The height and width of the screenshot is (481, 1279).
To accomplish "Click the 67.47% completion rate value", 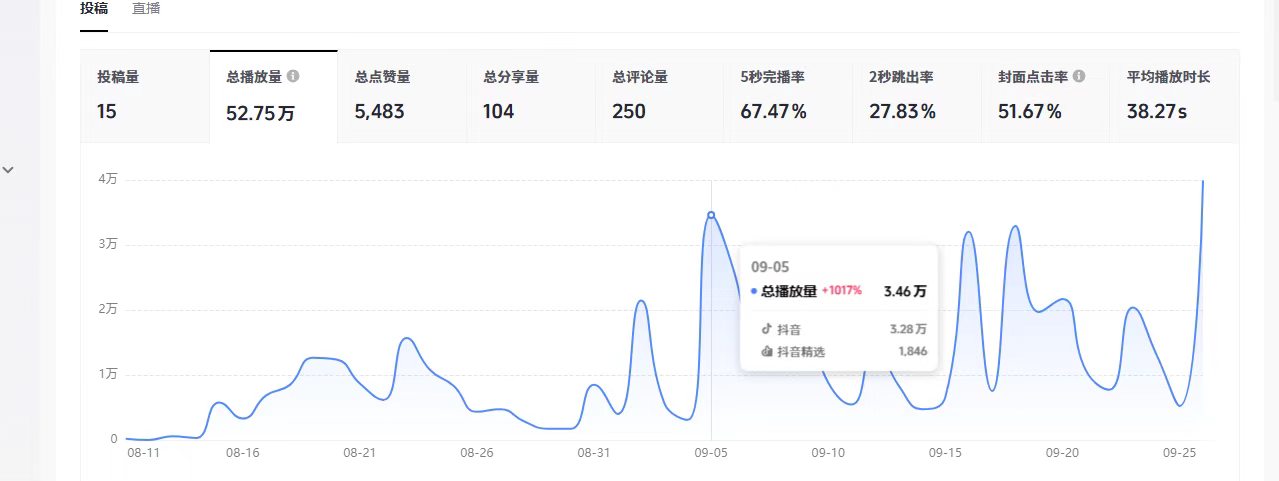I will pyautogui.click(x=774, y=112).
